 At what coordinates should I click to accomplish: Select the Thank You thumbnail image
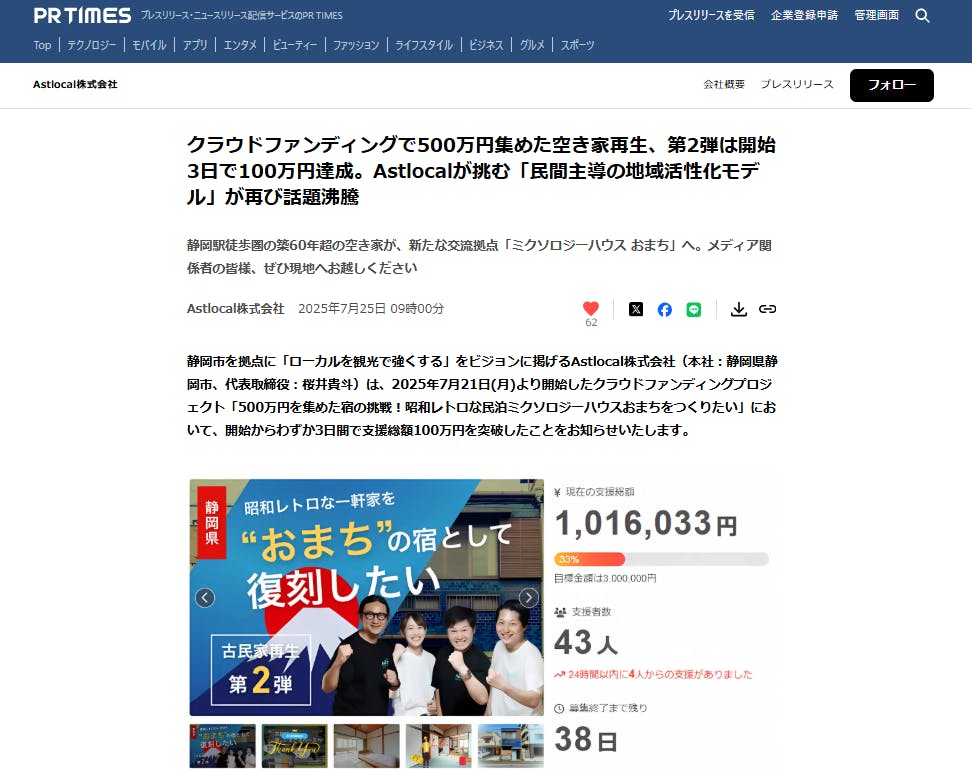[x=294, y=746]
